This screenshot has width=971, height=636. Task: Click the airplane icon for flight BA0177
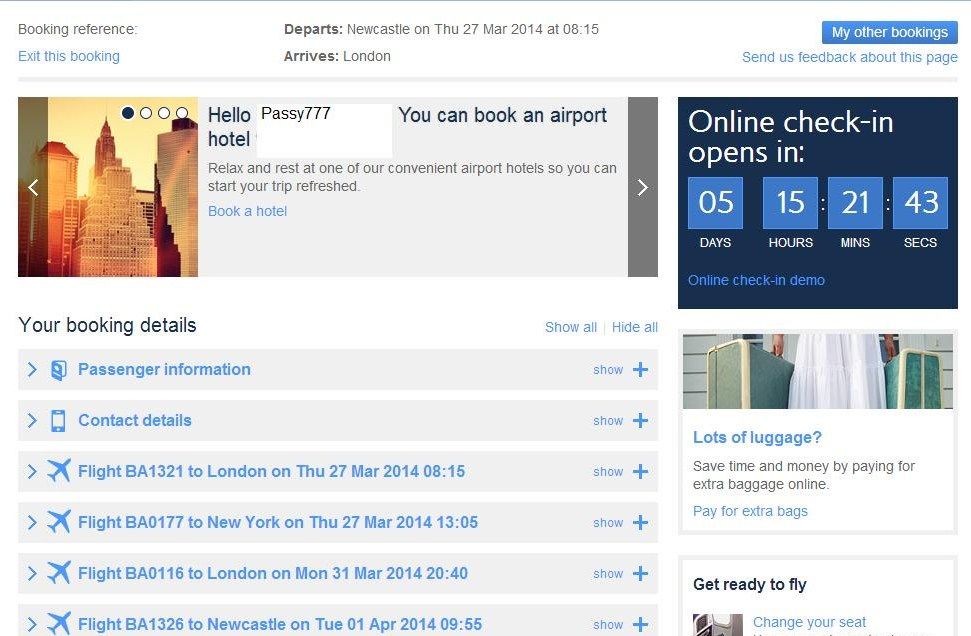point(59,522)
